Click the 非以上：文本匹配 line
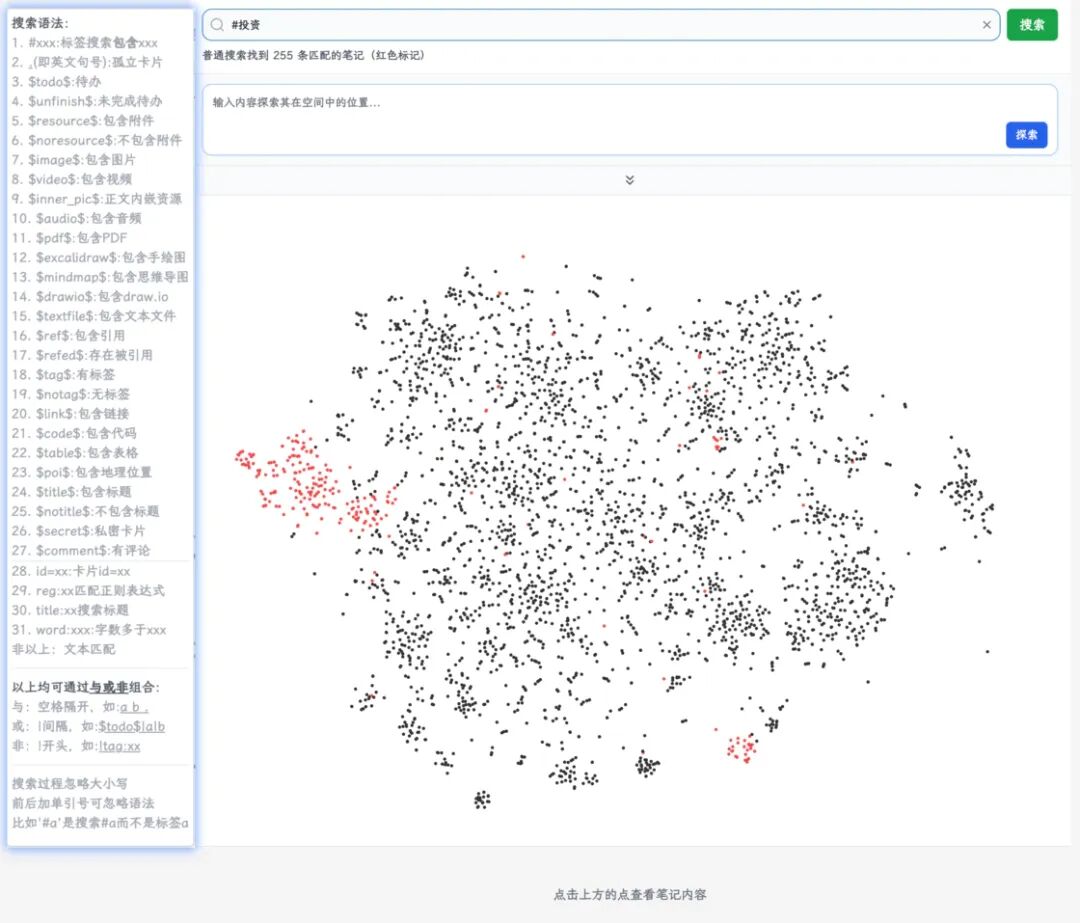Screen dimensions: 1080x923 click(63, 649)
